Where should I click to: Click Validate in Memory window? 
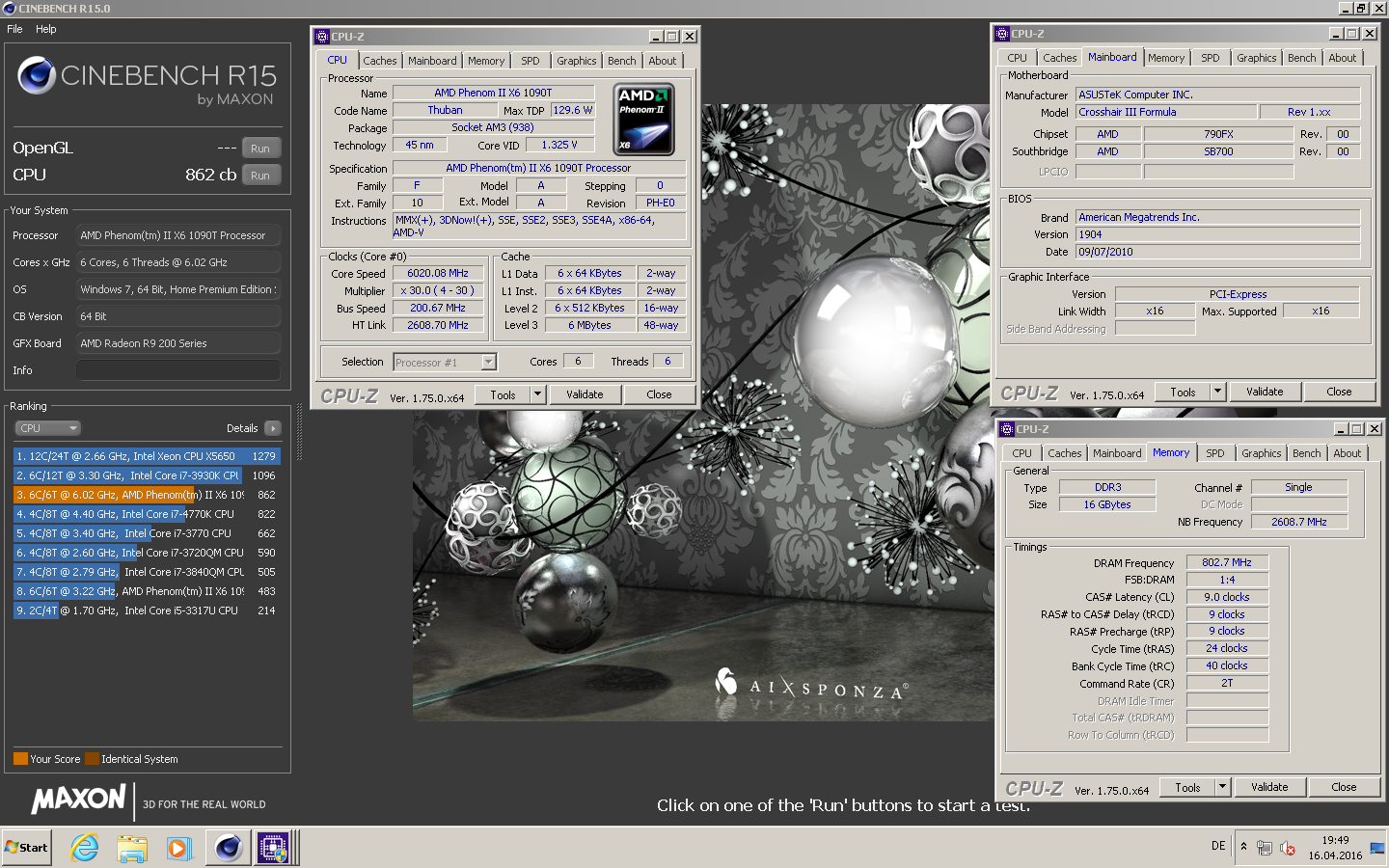click(1269, 787)
